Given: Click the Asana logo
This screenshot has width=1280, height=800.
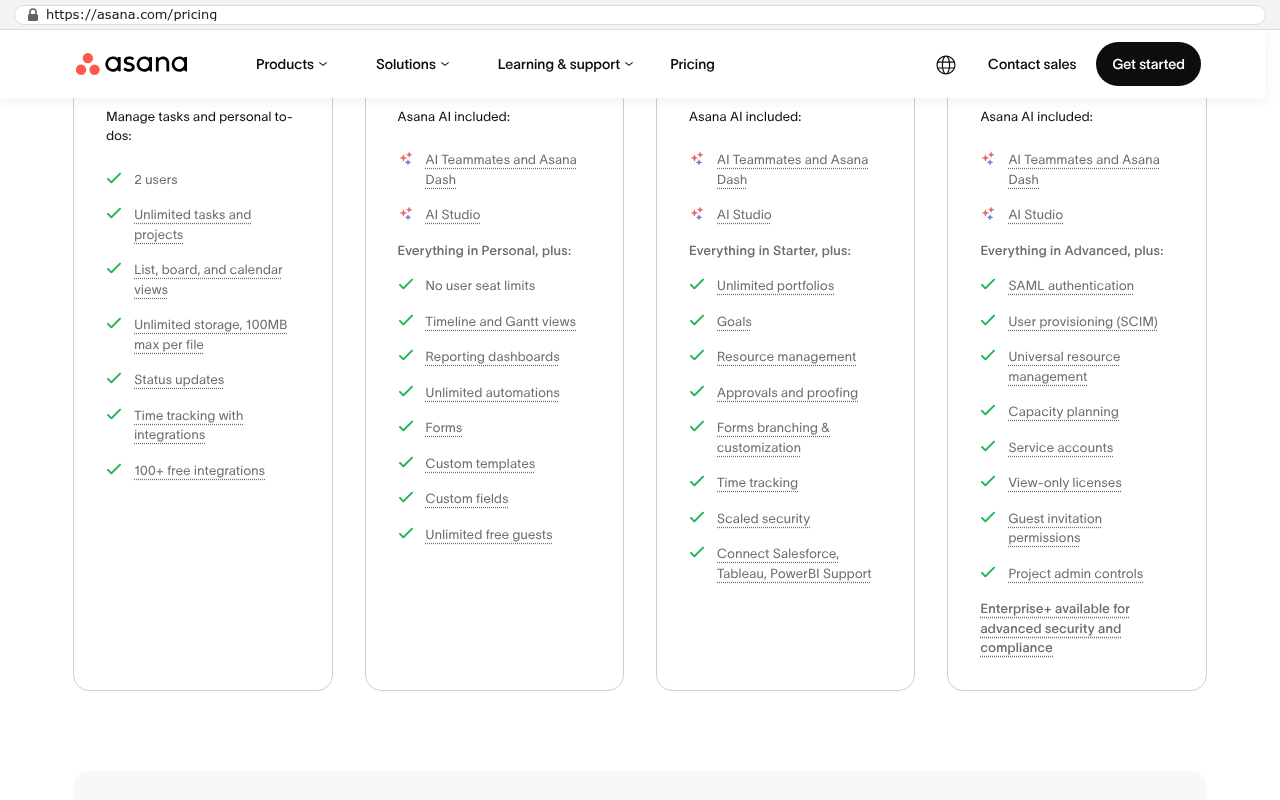Looking at the screenshot, I should click(x=131, y=64).
